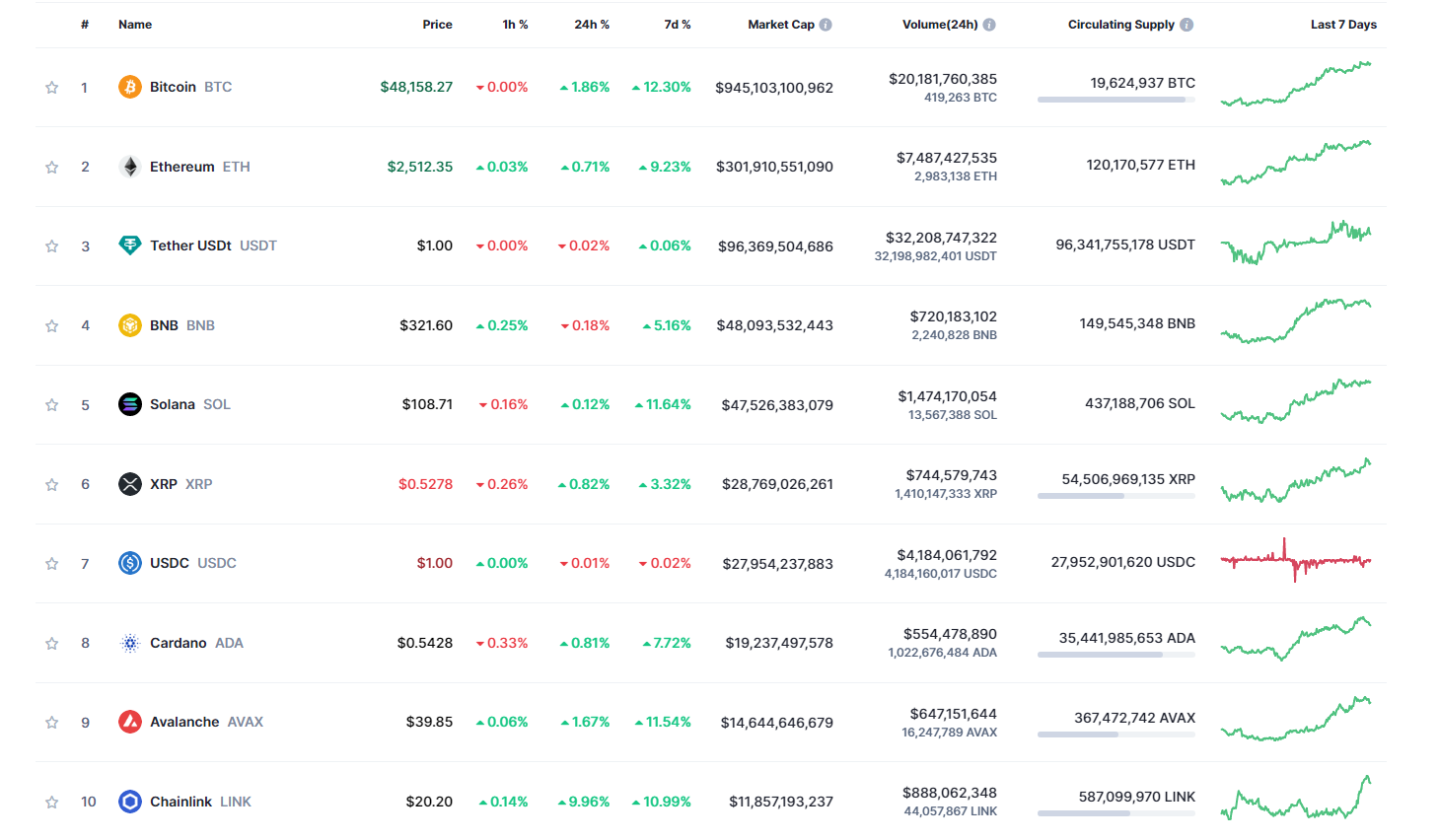This screenshot has height=840, width=1439.
Task: Sort table by the # rank column
Action: [x=85, y=25]
